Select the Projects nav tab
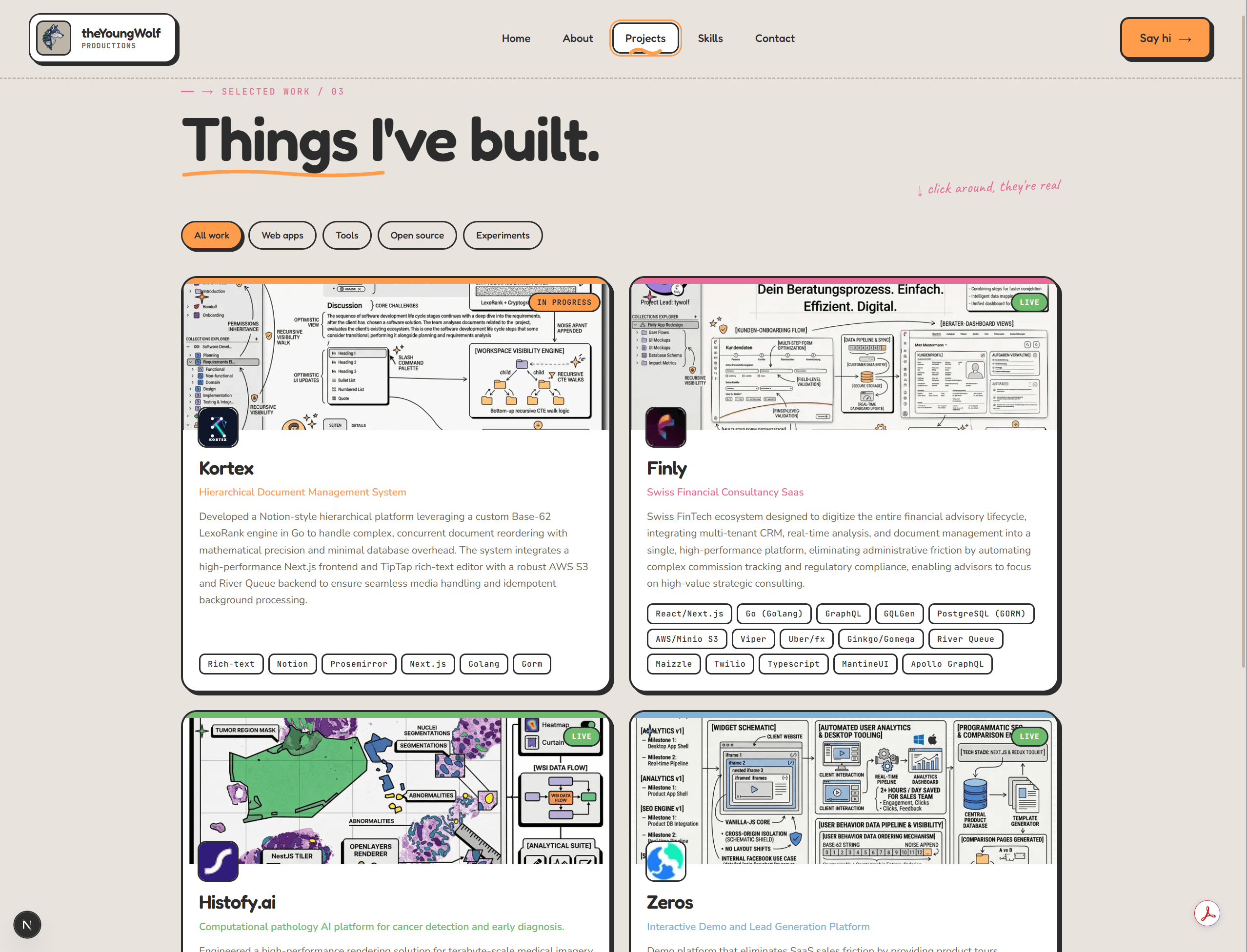The height and width of the screenshot is (952, 1247). pyautogui.click(x=645, y=38)
